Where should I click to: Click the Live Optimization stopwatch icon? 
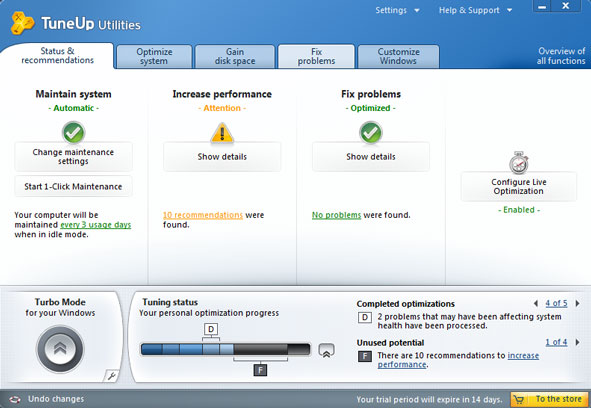[519, 163]
